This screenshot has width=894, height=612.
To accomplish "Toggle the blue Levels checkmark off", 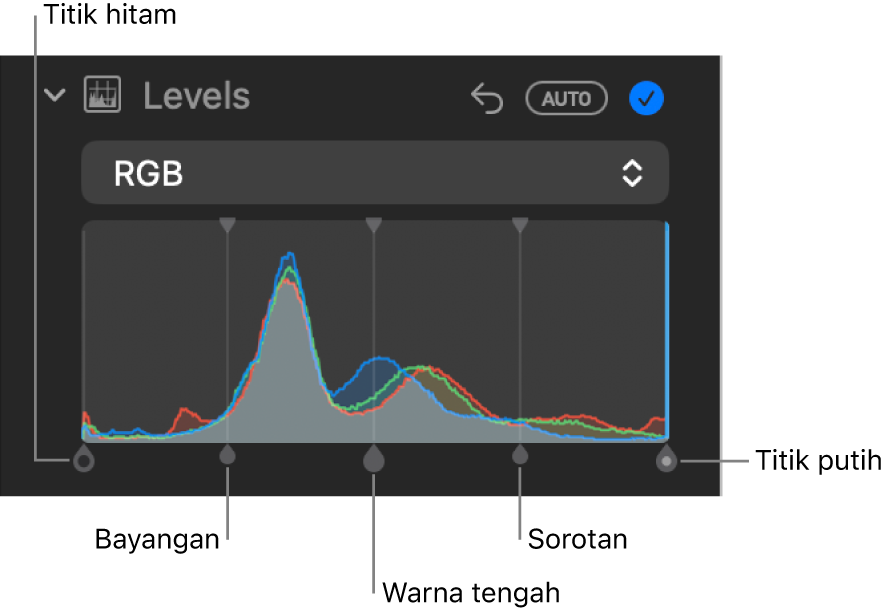I will click(x=647, y=98).
